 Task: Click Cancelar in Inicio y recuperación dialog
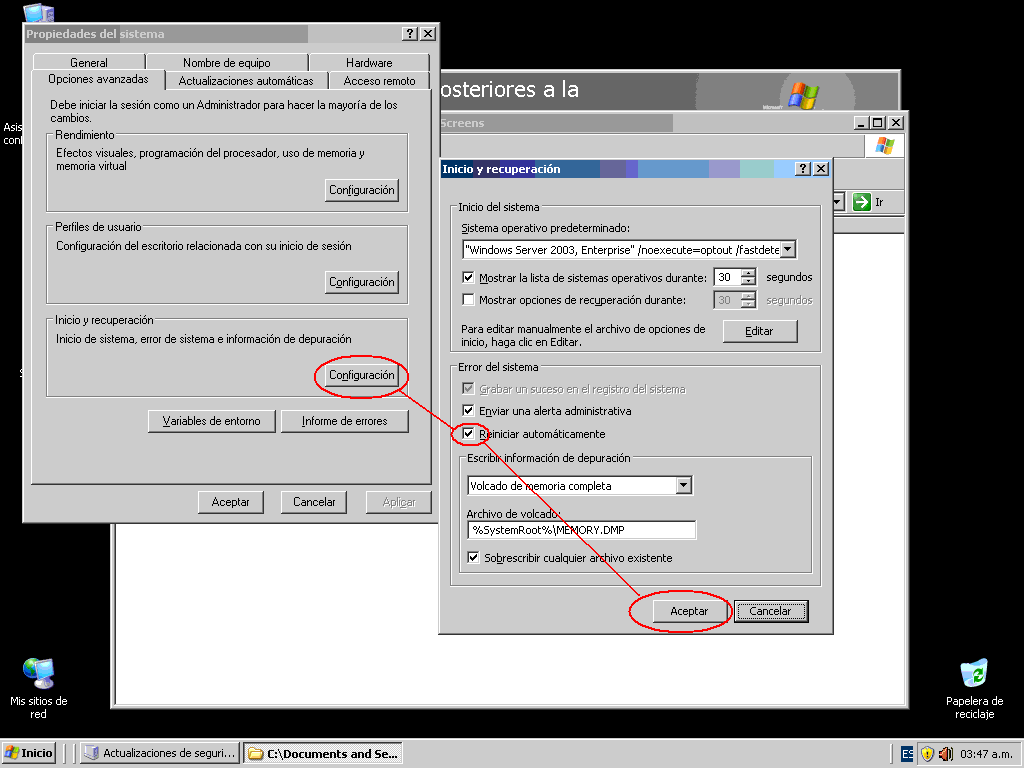(771, 611)
